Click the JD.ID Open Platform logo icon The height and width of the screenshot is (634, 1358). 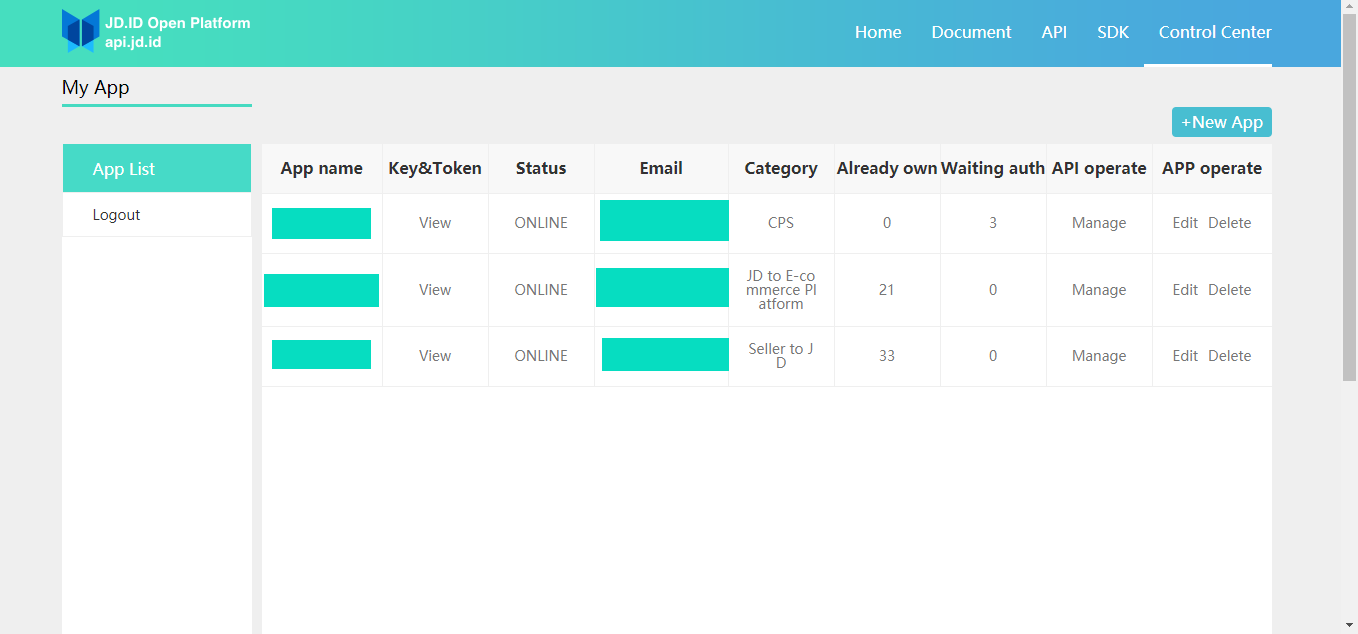click(81, 31)
